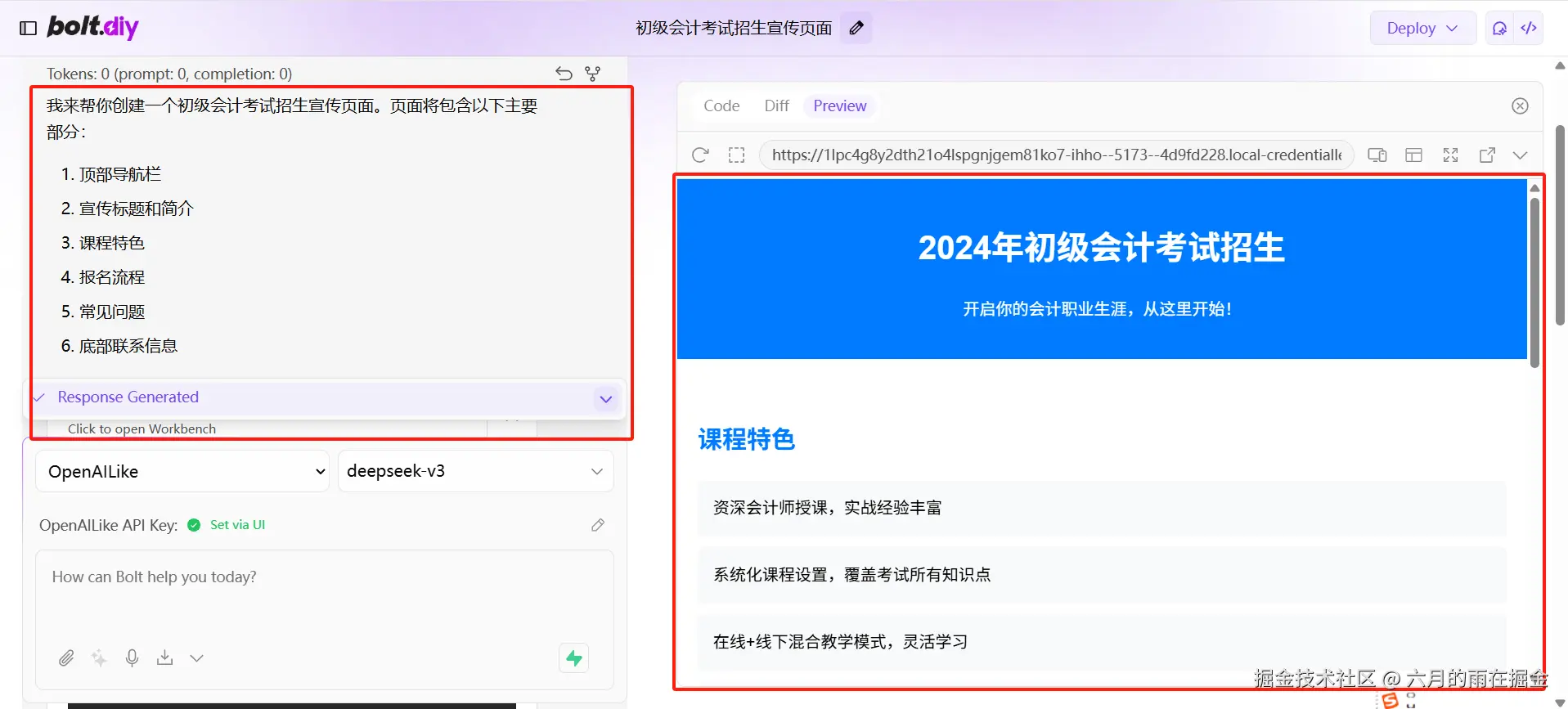Switch to the Diff tab

776,105
